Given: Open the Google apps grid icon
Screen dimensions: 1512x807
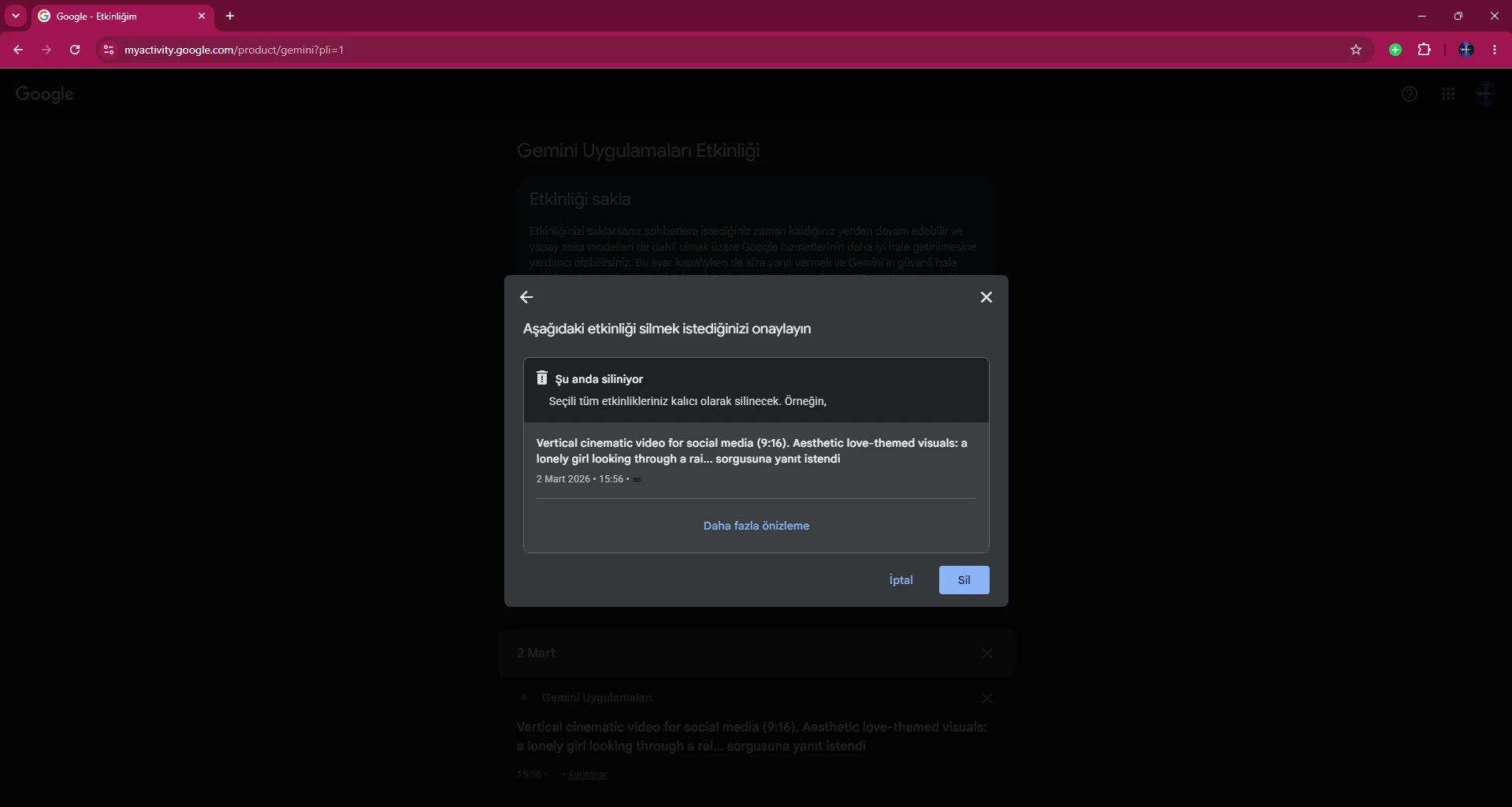Looking at the screenshot, I should point(1448,94).
